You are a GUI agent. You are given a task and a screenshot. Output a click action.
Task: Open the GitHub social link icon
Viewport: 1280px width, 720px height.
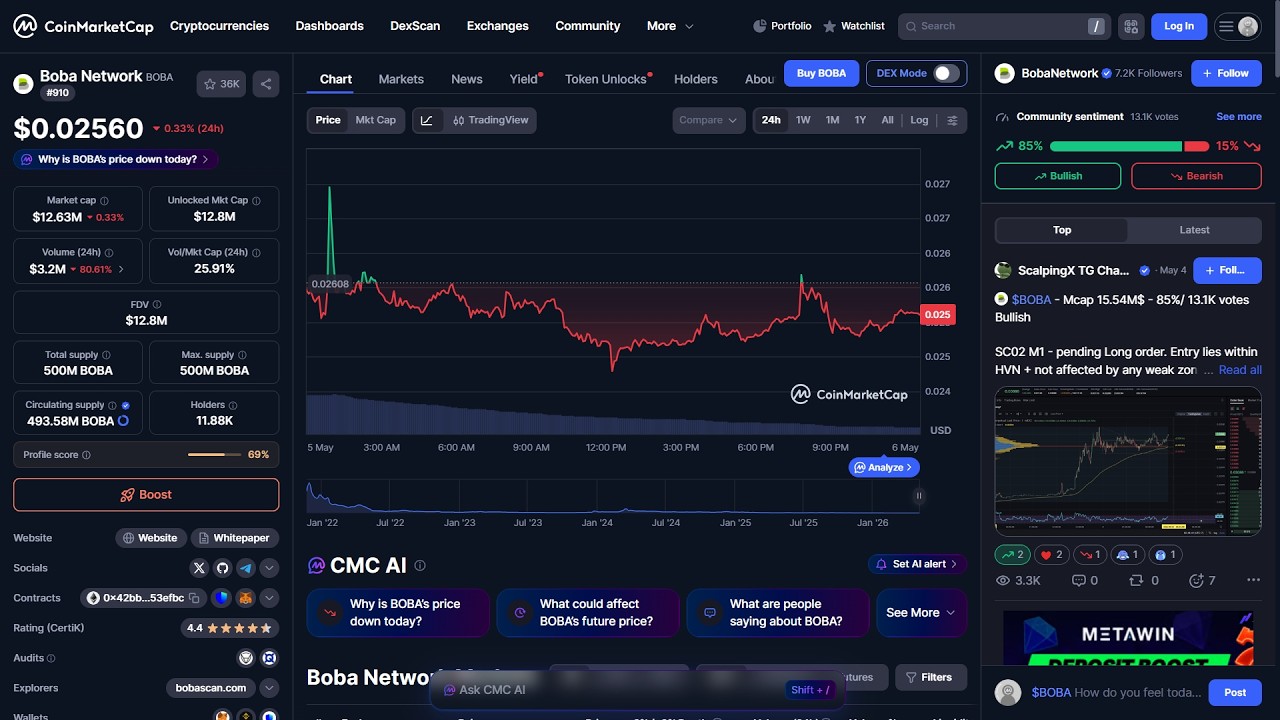[222, 568]
